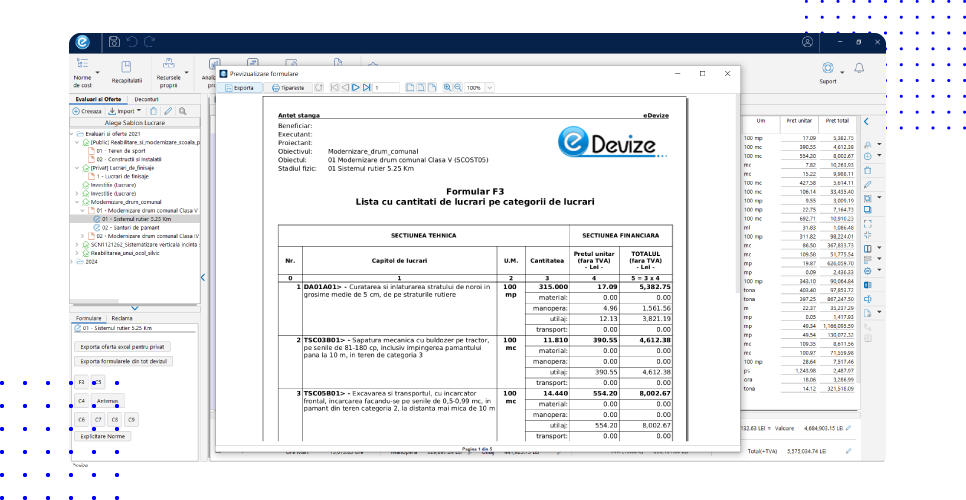The width and height of the screenshot is (966, 500).
Task: Collapse the right sidebar with chevron
Action: [866, 122]
